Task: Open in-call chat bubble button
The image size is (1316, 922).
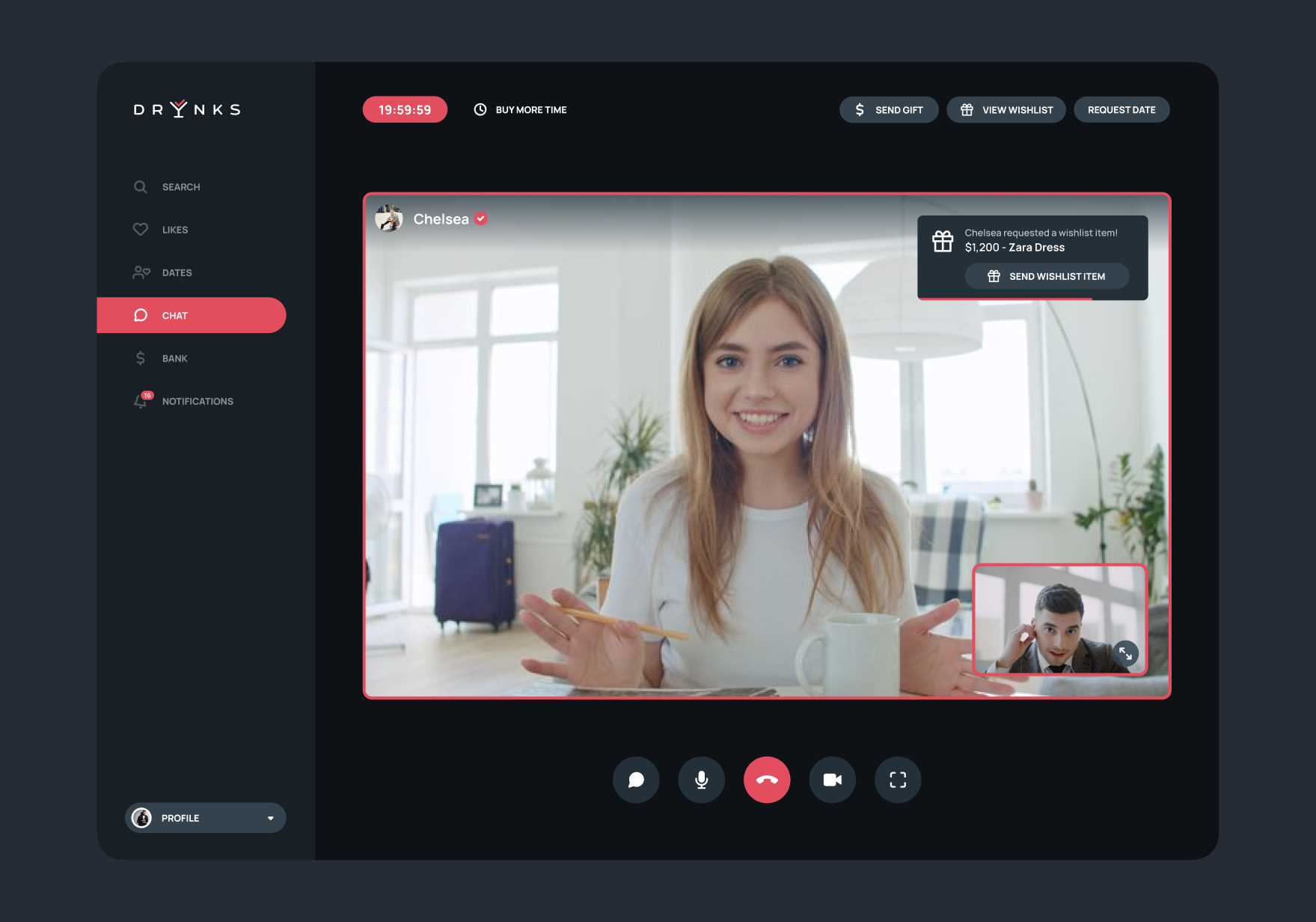Action: pyautogui.click(x=636, y=780)
